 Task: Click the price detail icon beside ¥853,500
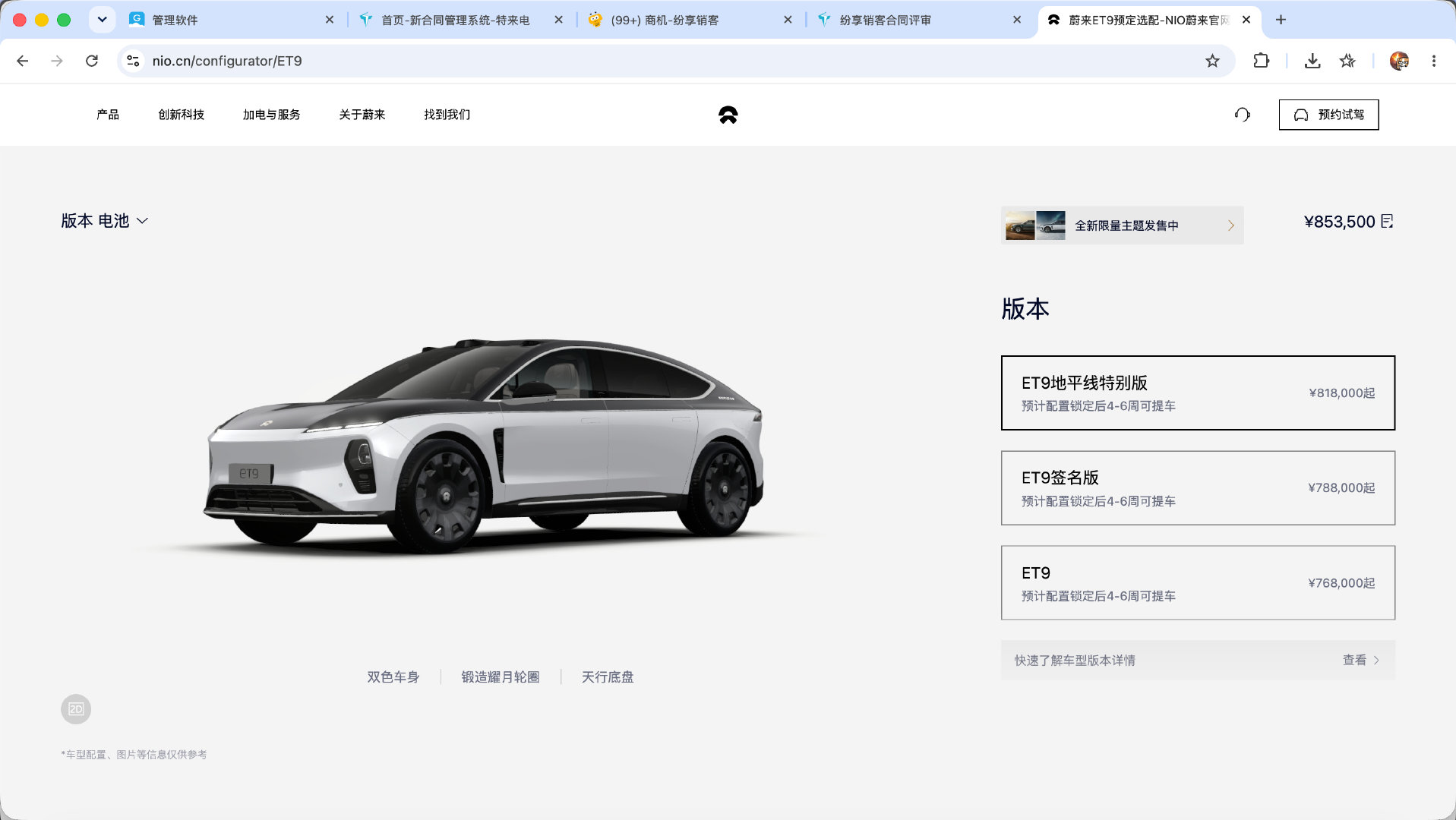coord(1387,221)
